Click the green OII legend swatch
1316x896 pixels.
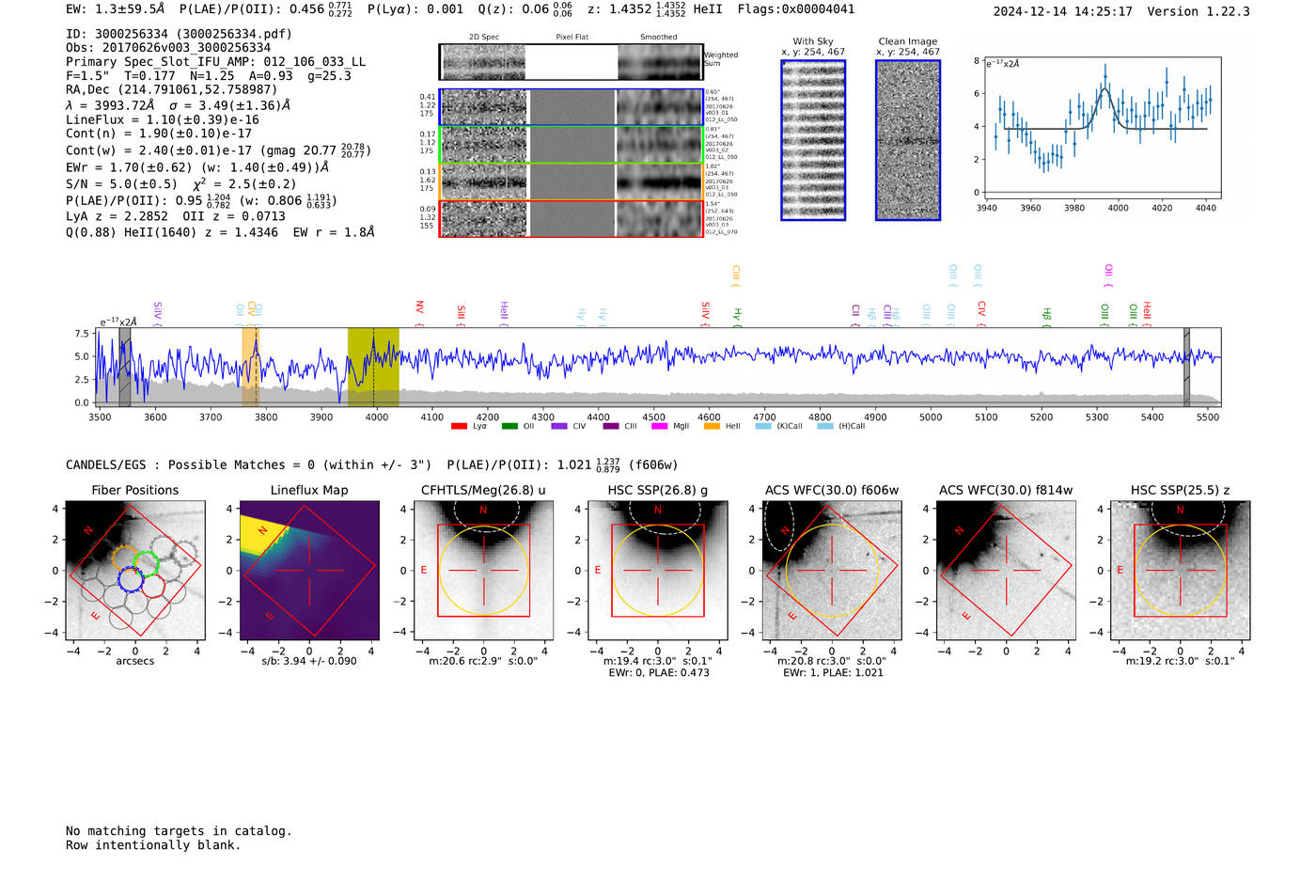click(509, 426)
